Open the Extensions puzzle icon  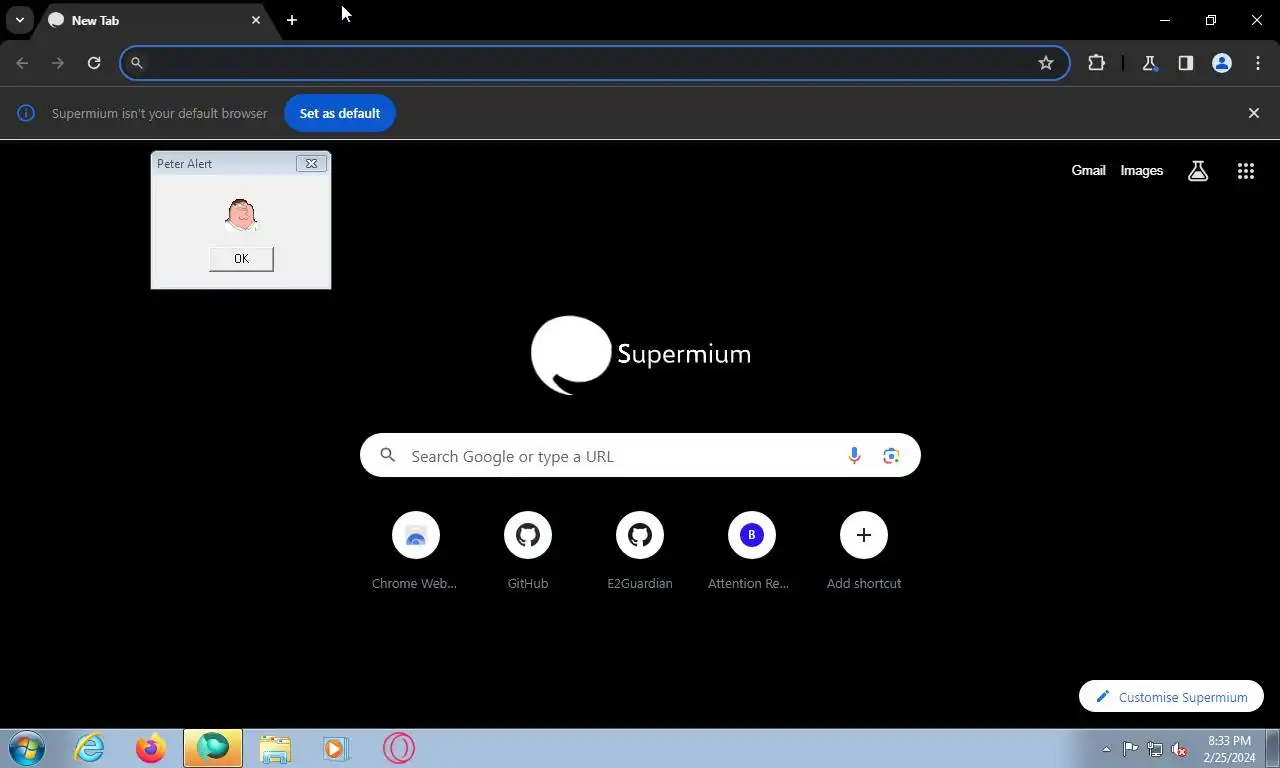pyautogui.click(x=1097, y=63)
